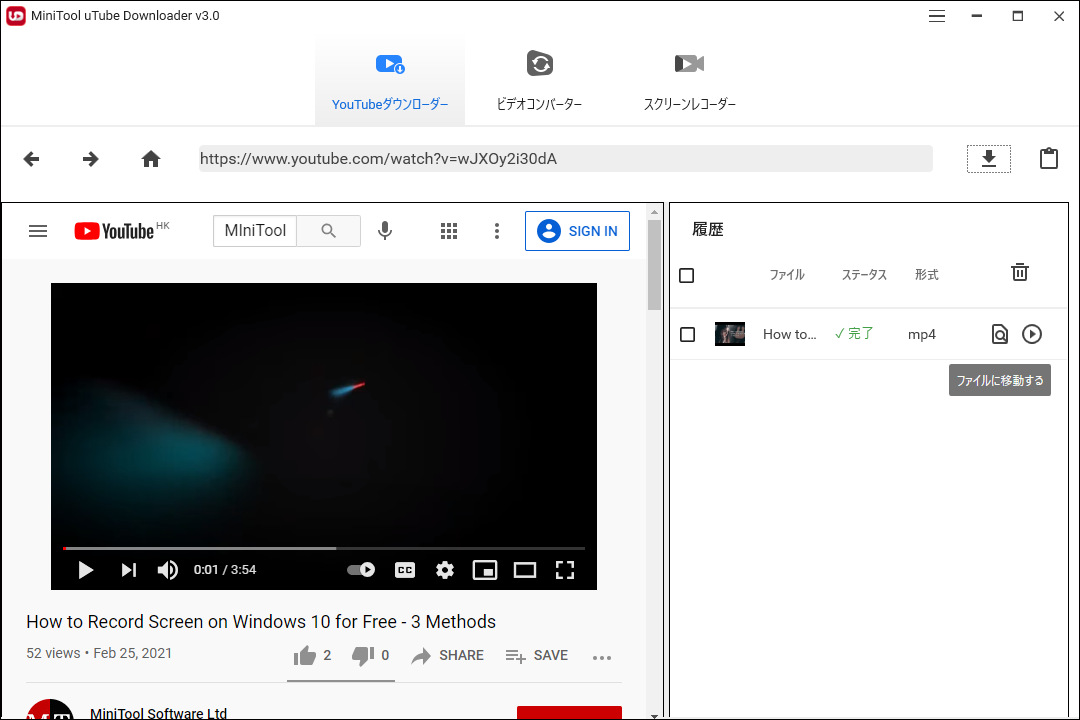Open YouTube settings three-dot menu

(x=497, y=231)
